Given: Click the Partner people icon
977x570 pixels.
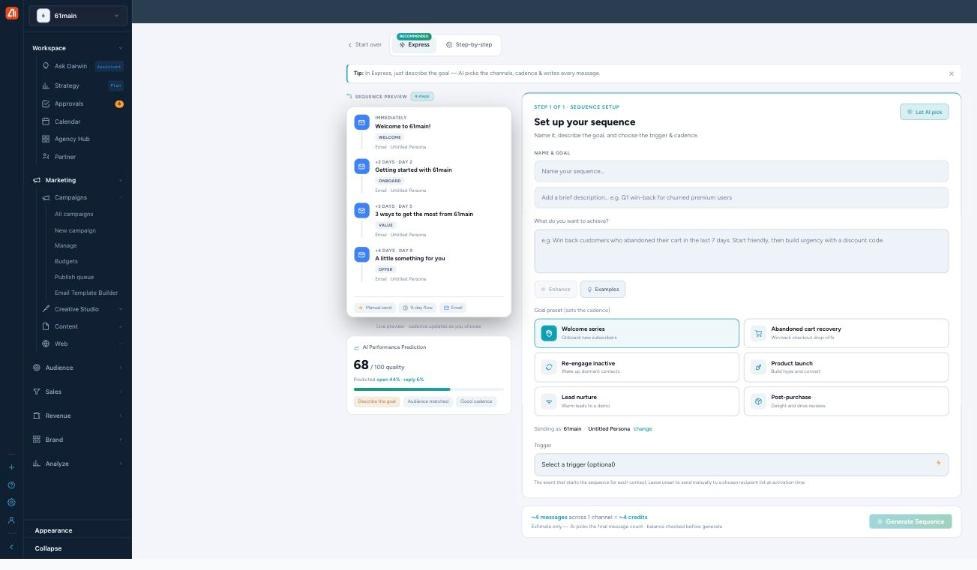Looking at the screenshot, I should [45, 156].
